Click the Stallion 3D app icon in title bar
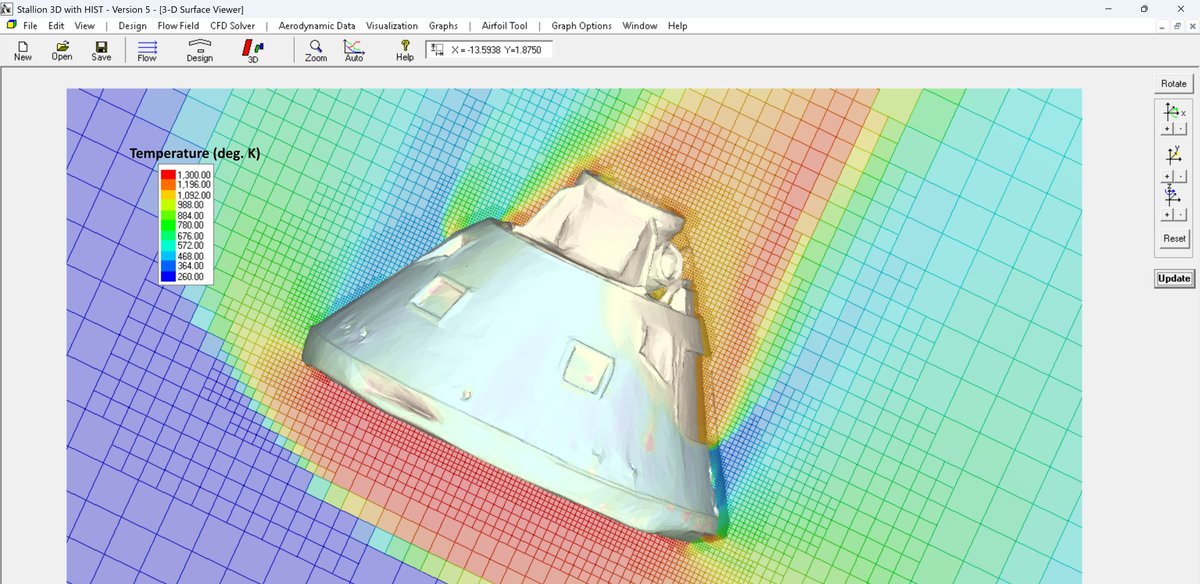This screenshot has height=584, width=1200. (8, 8)
